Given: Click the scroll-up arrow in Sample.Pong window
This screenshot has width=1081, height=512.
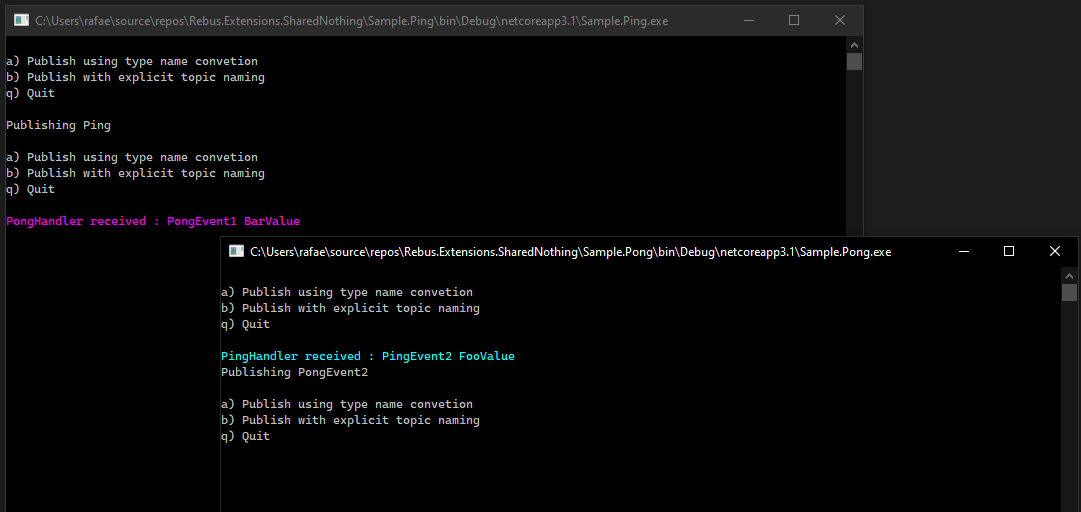Looking at the screenshot, I should (1069, 276).
